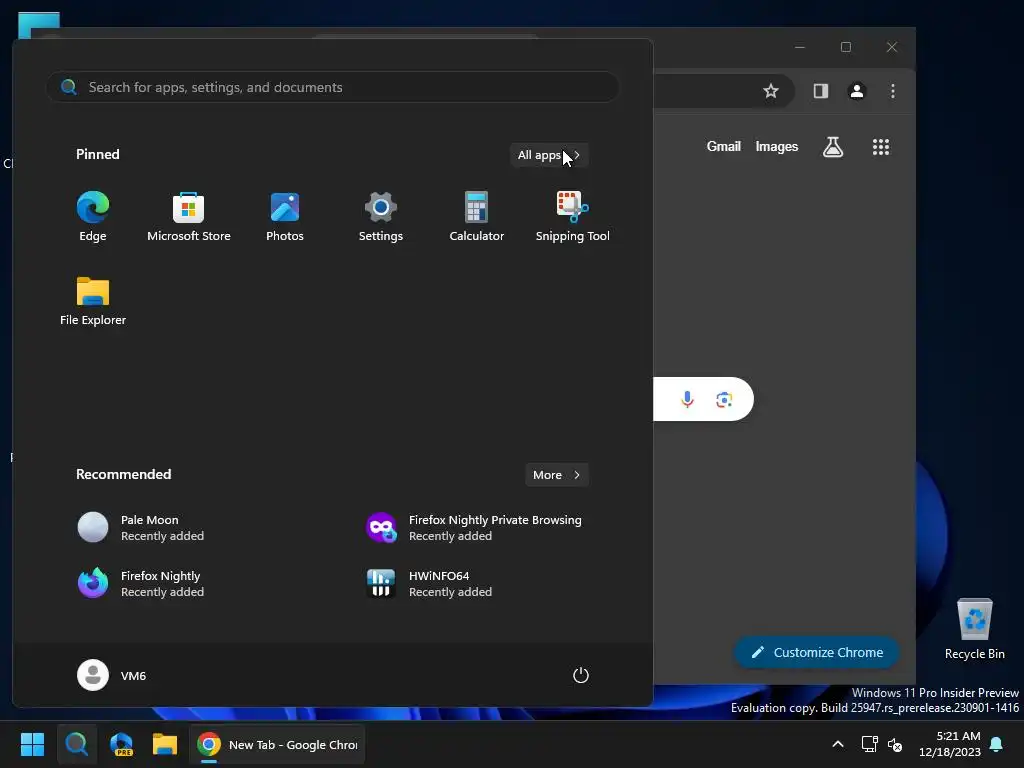Viewport: 1024px width, 768px height.
Task: Show hidden system tray icons
Action: pos(838,744)
